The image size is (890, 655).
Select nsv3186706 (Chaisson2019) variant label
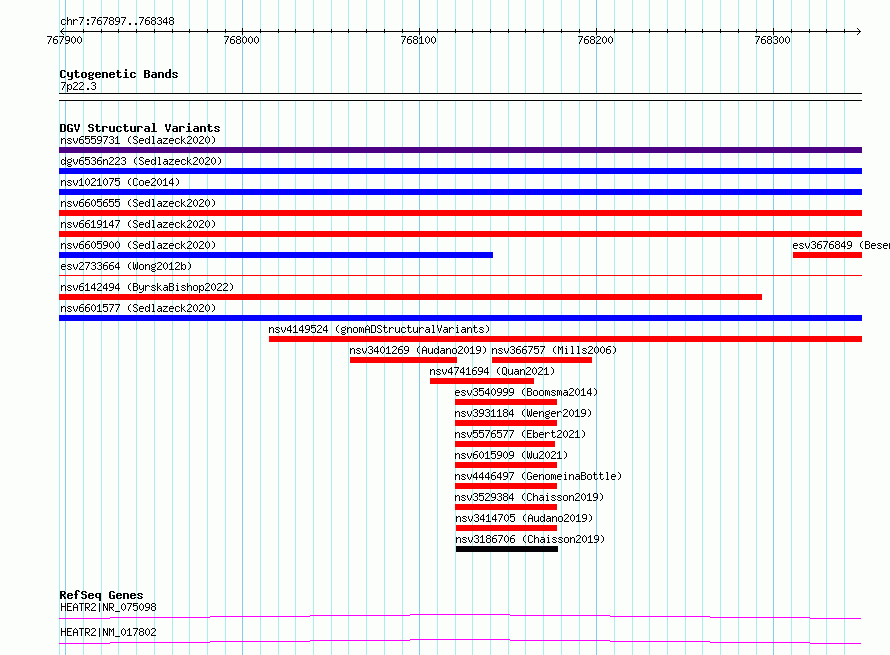(530, 539)
